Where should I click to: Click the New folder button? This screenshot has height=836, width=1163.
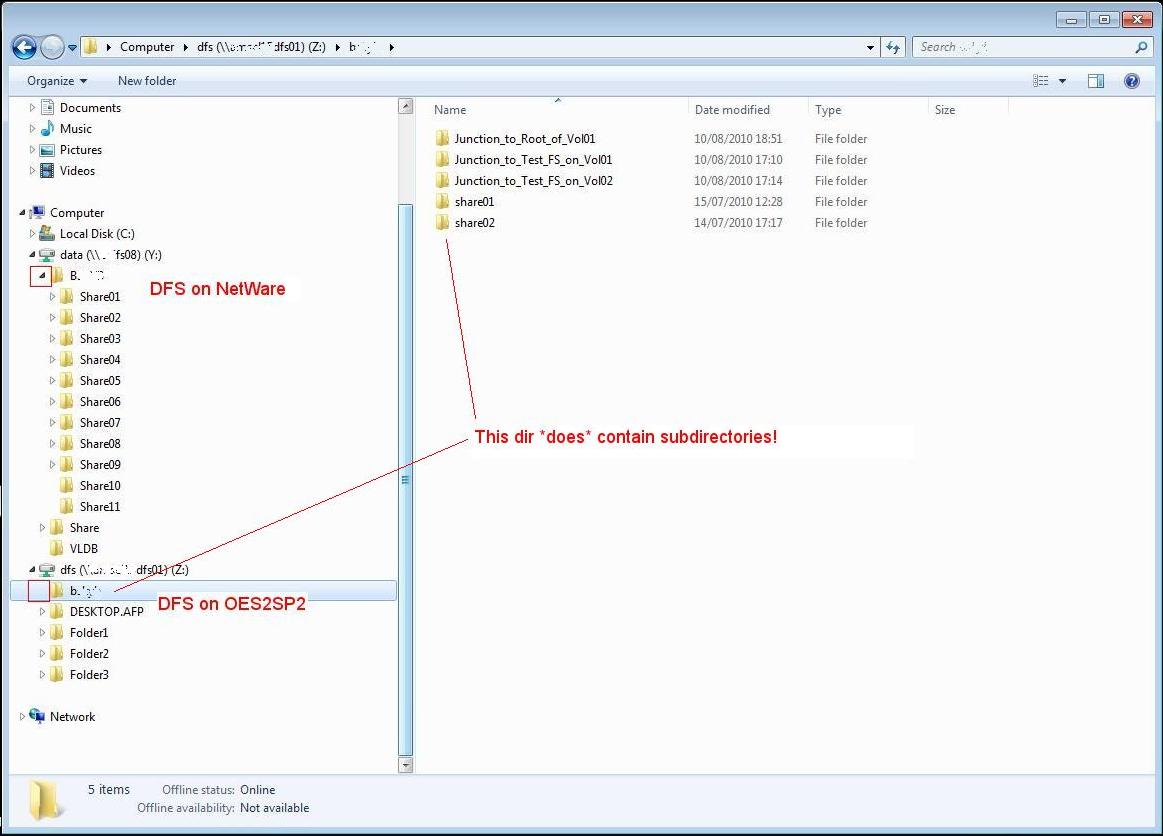click(x=146, y=81)
